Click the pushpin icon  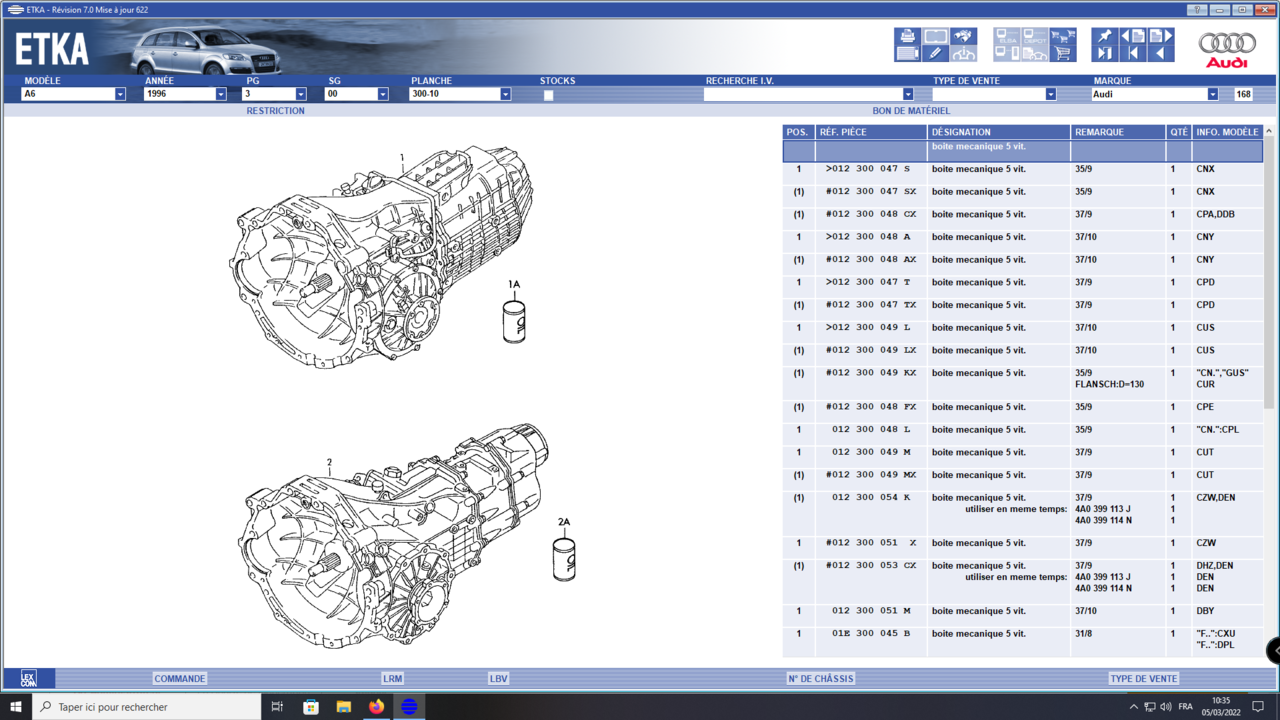1104,37
